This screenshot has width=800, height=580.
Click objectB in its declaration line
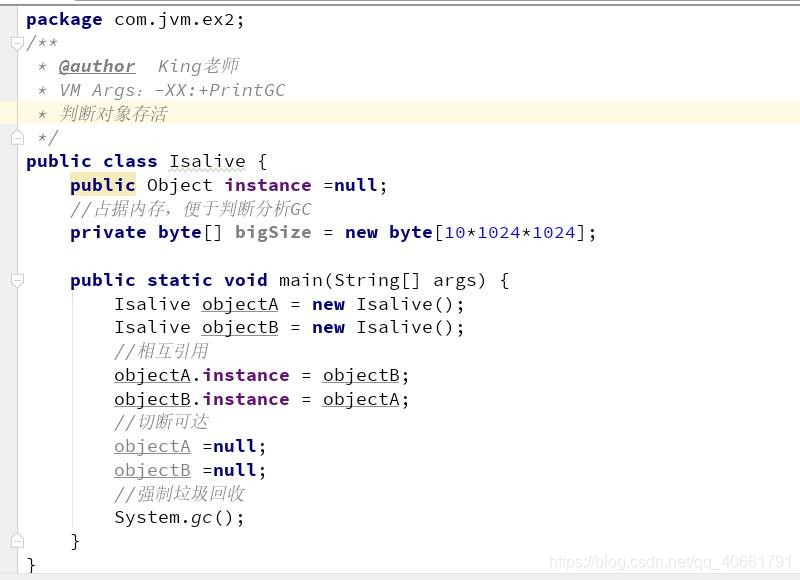[240, 327]
